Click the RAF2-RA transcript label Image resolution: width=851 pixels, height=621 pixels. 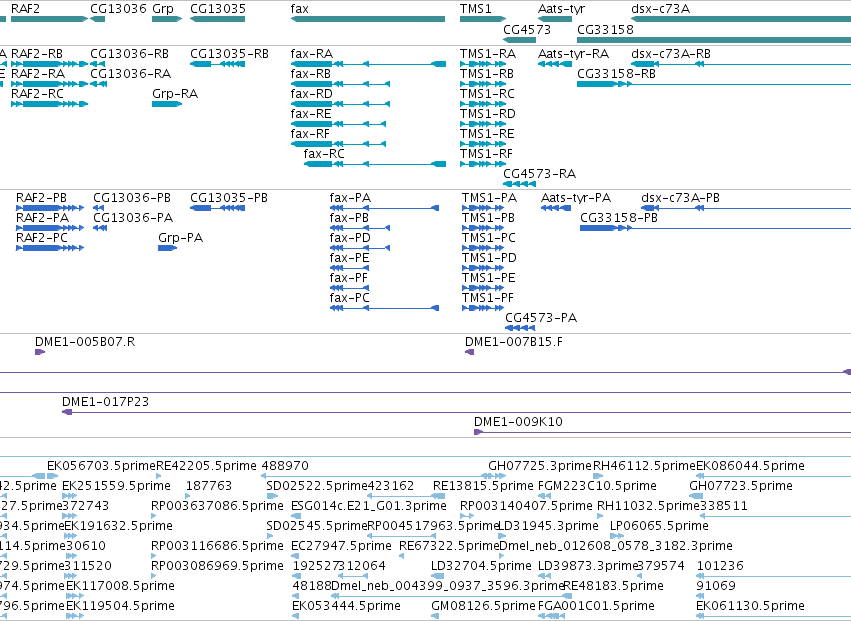click(x=38, y=73)
